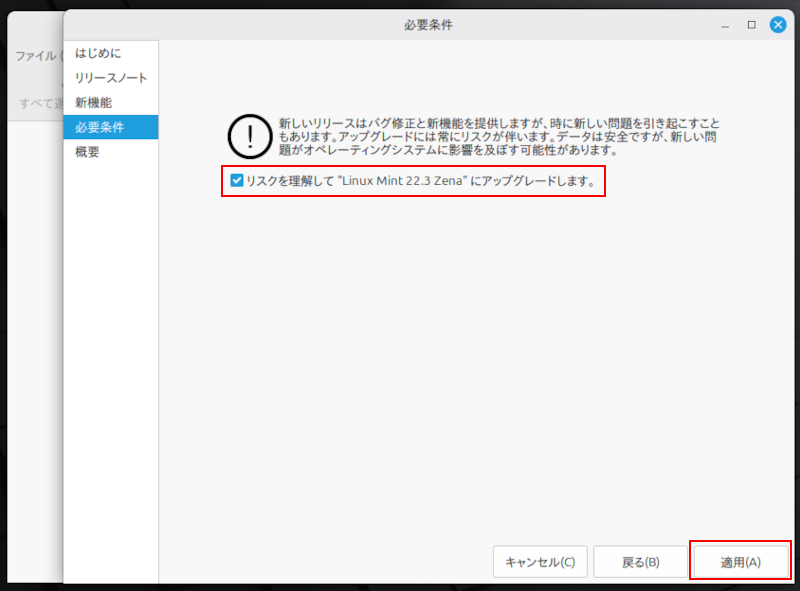Select the highlighted 必要条件 entry
800x591 pixels.
tap(99, 127)
